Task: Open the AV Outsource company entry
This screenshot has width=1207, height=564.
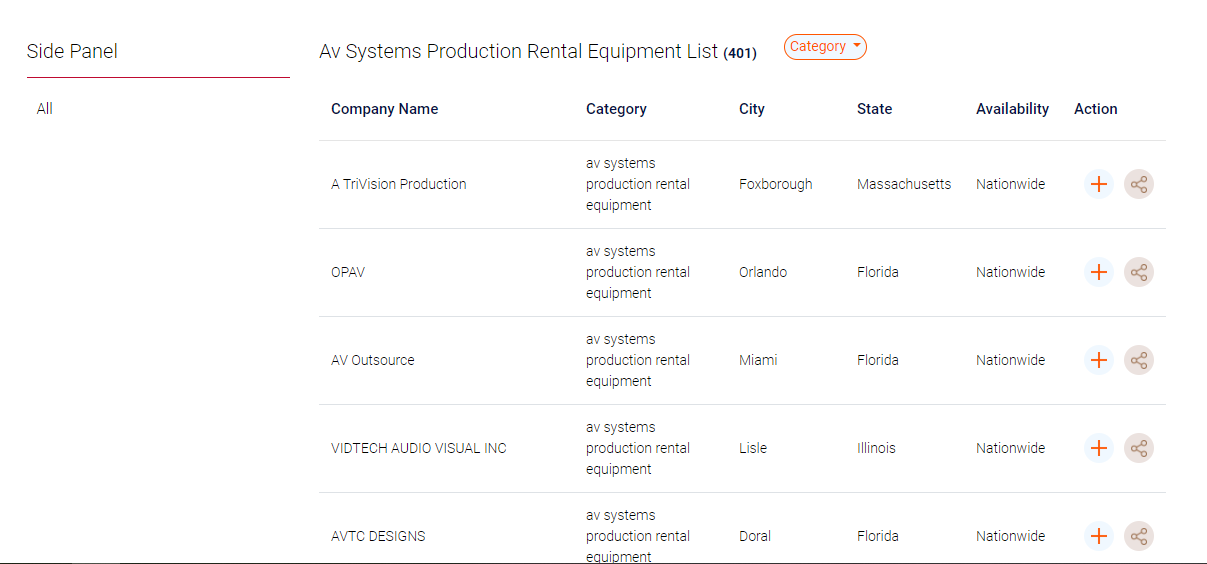Action: coord(372,360)
